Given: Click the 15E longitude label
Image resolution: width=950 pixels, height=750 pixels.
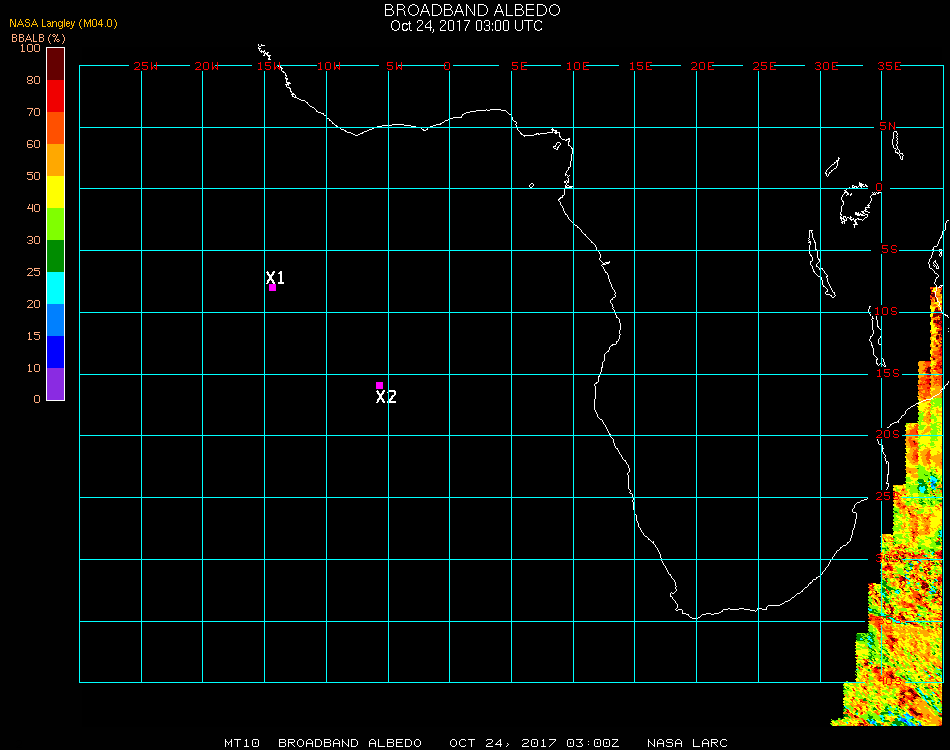Looking at the screenshot, I should click(640, 66).
